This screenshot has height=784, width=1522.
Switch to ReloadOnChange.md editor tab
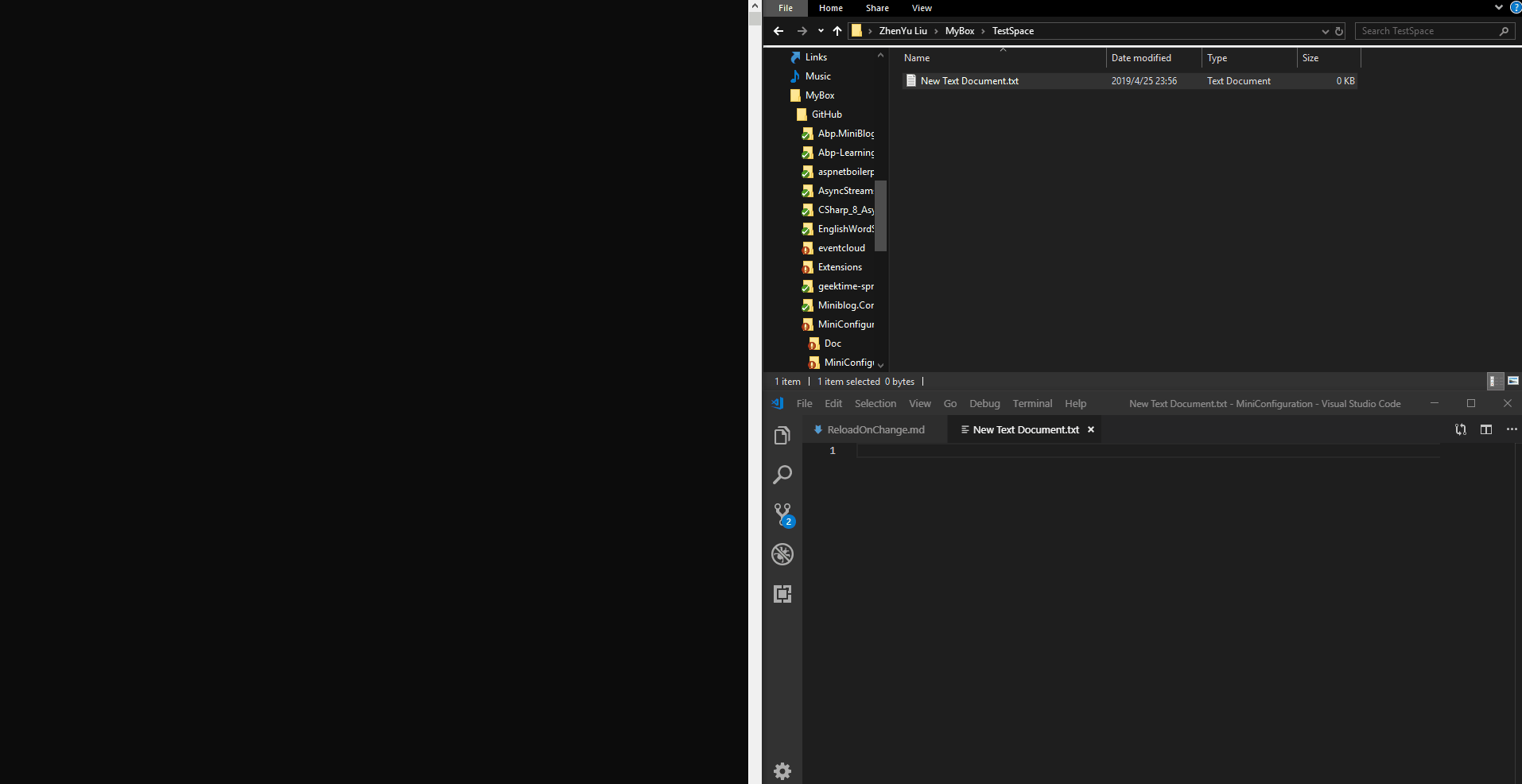pyautogui.click(x=875, y=429)
